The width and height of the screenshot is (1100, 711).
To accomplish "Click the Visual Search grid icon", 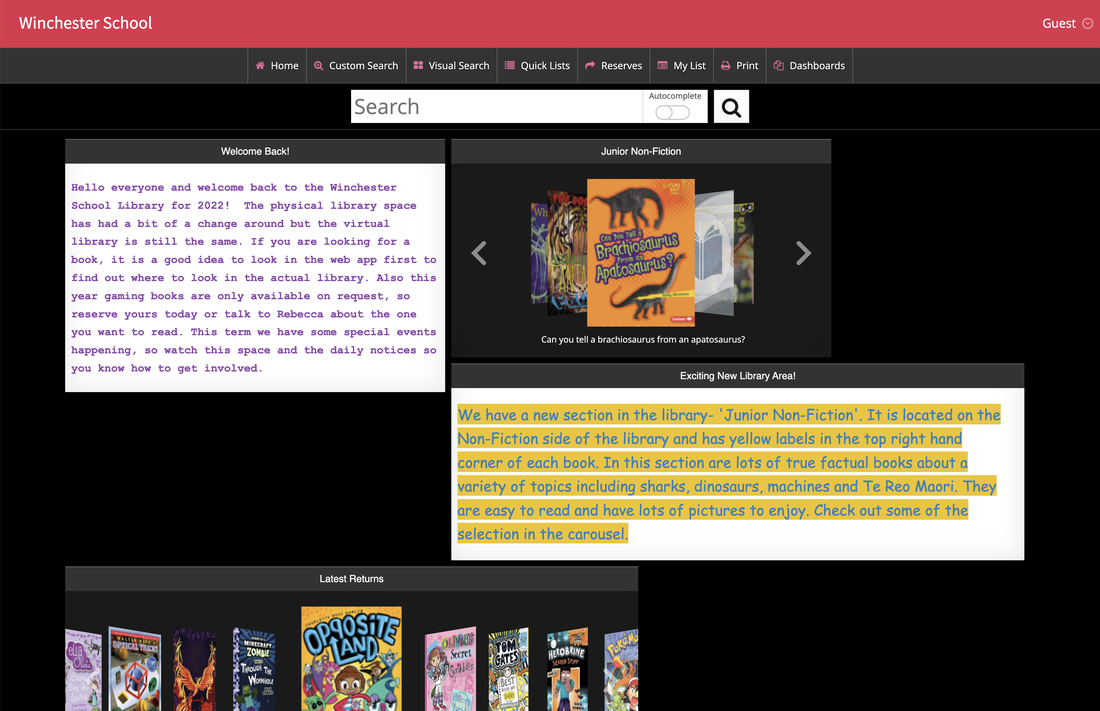I will click(419, 66).
